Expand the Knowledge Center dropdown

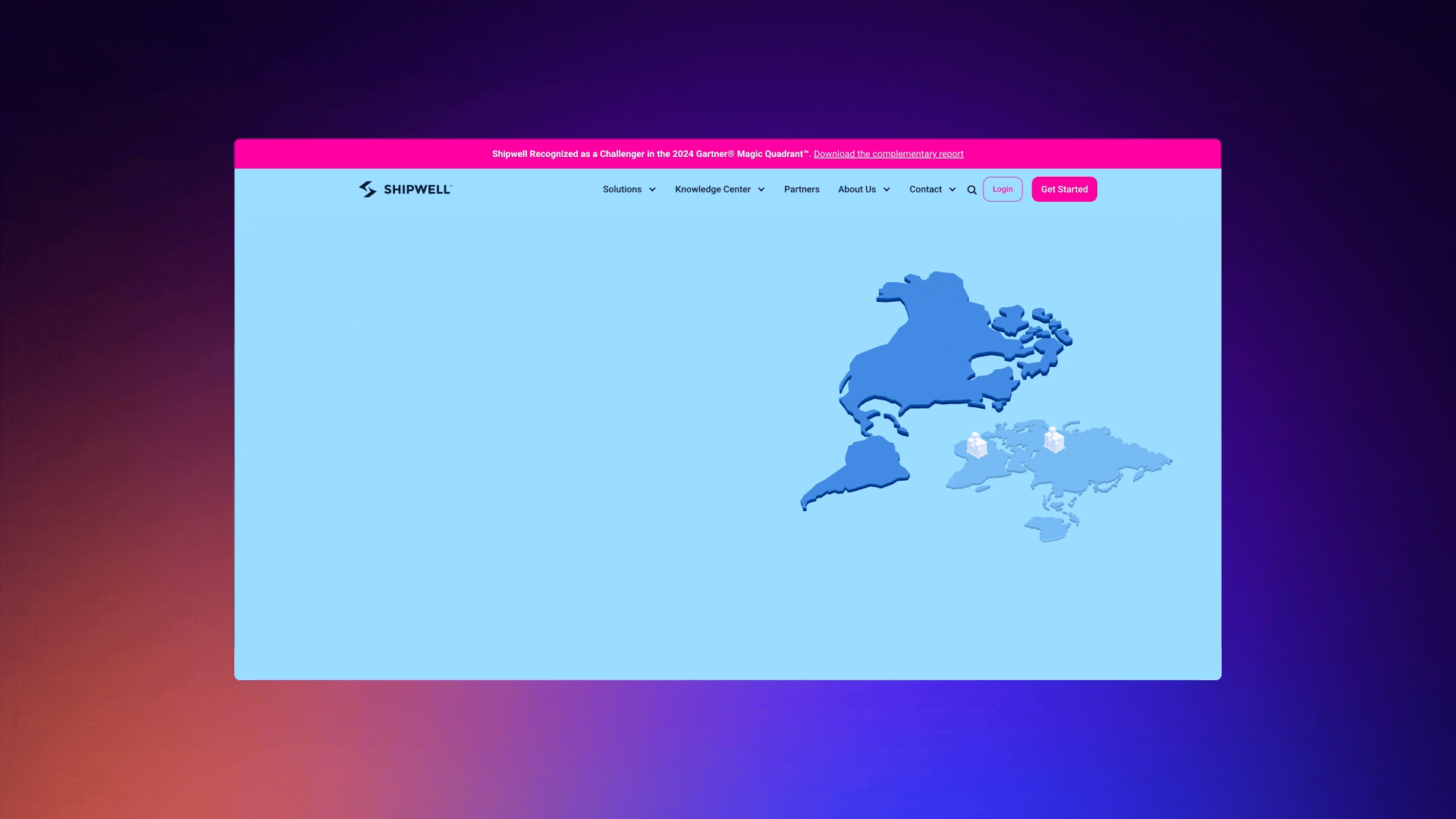coord(720,189)
